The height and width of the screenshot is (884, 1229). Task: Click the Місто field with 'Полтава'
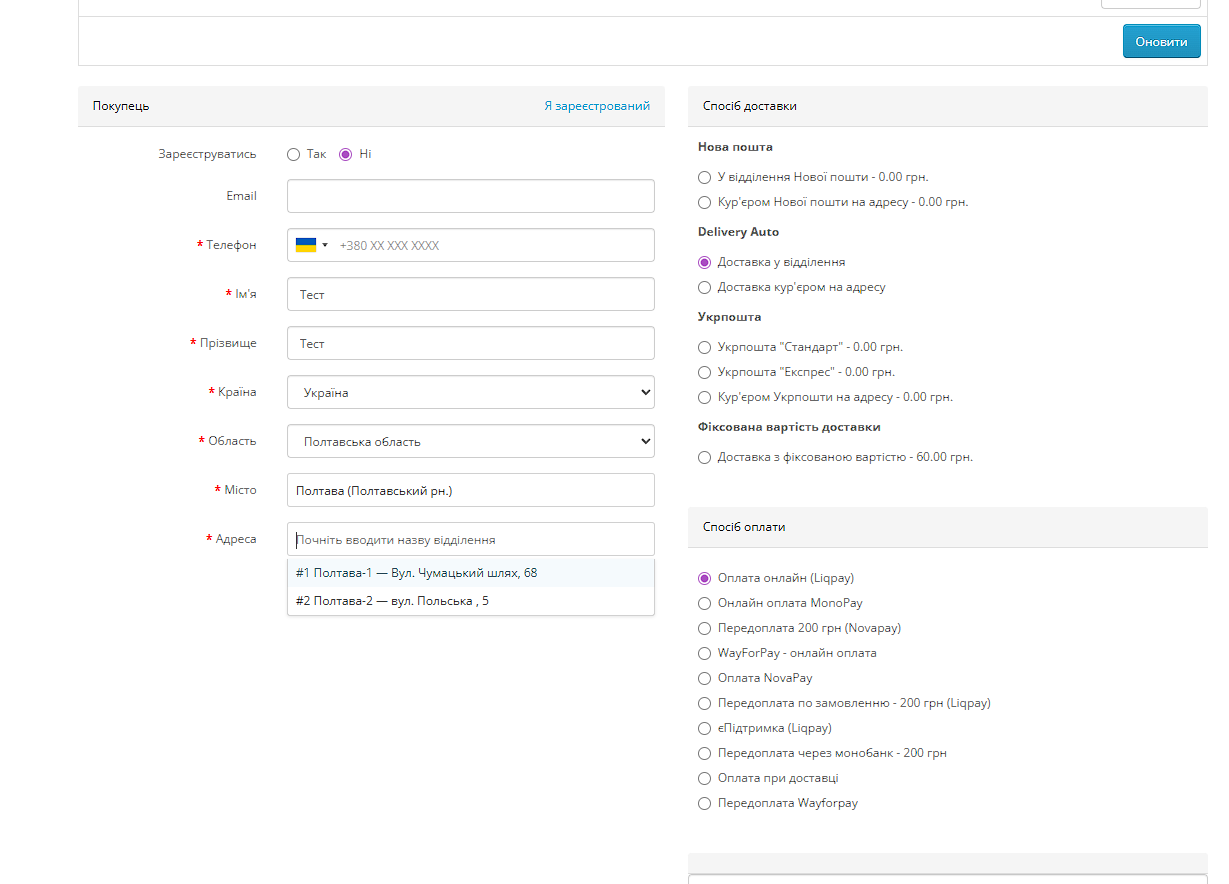[471, 490]
